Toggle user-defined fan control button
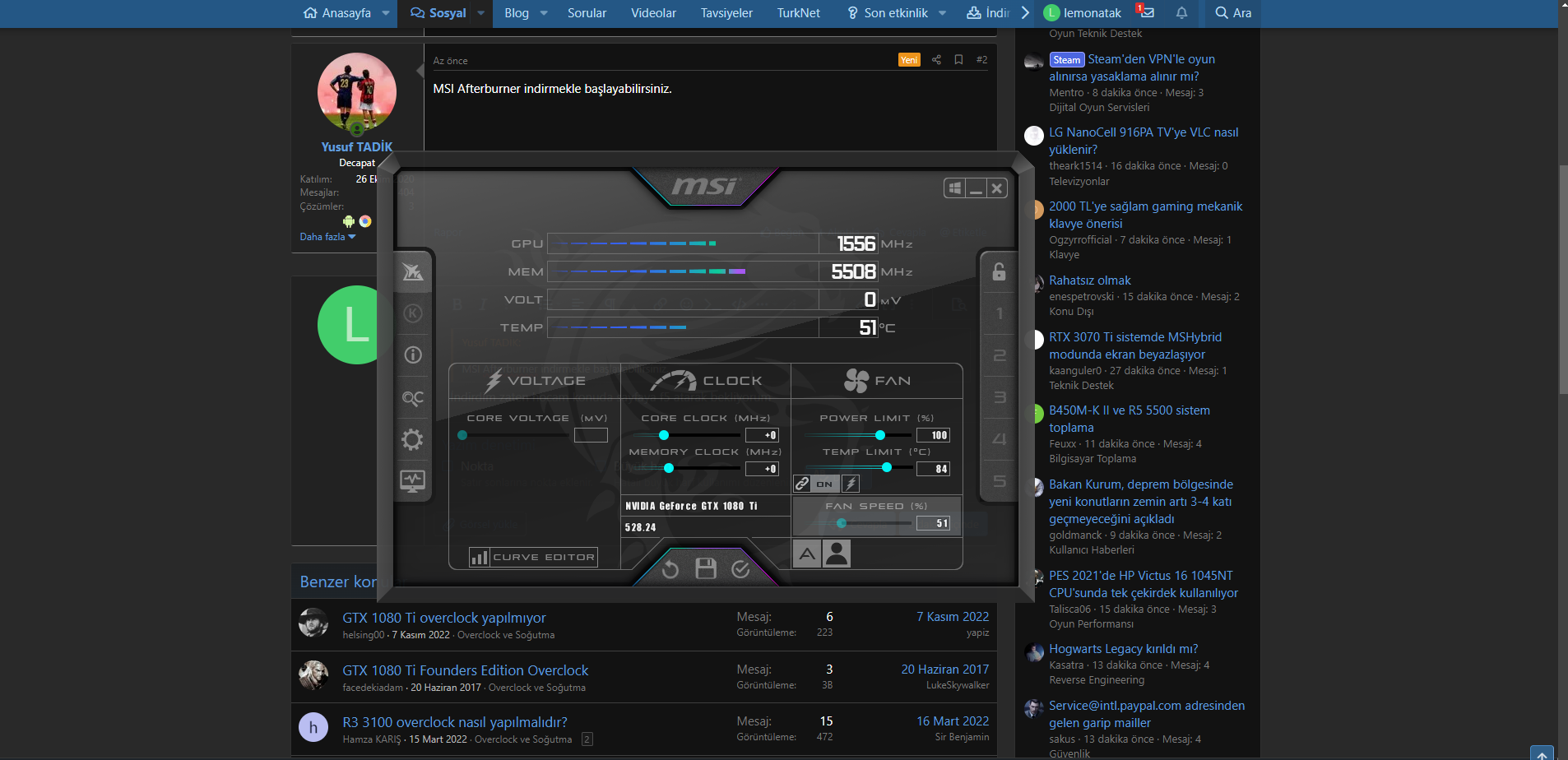Screen dimensions: 1568x760 (x=837, y=554)
